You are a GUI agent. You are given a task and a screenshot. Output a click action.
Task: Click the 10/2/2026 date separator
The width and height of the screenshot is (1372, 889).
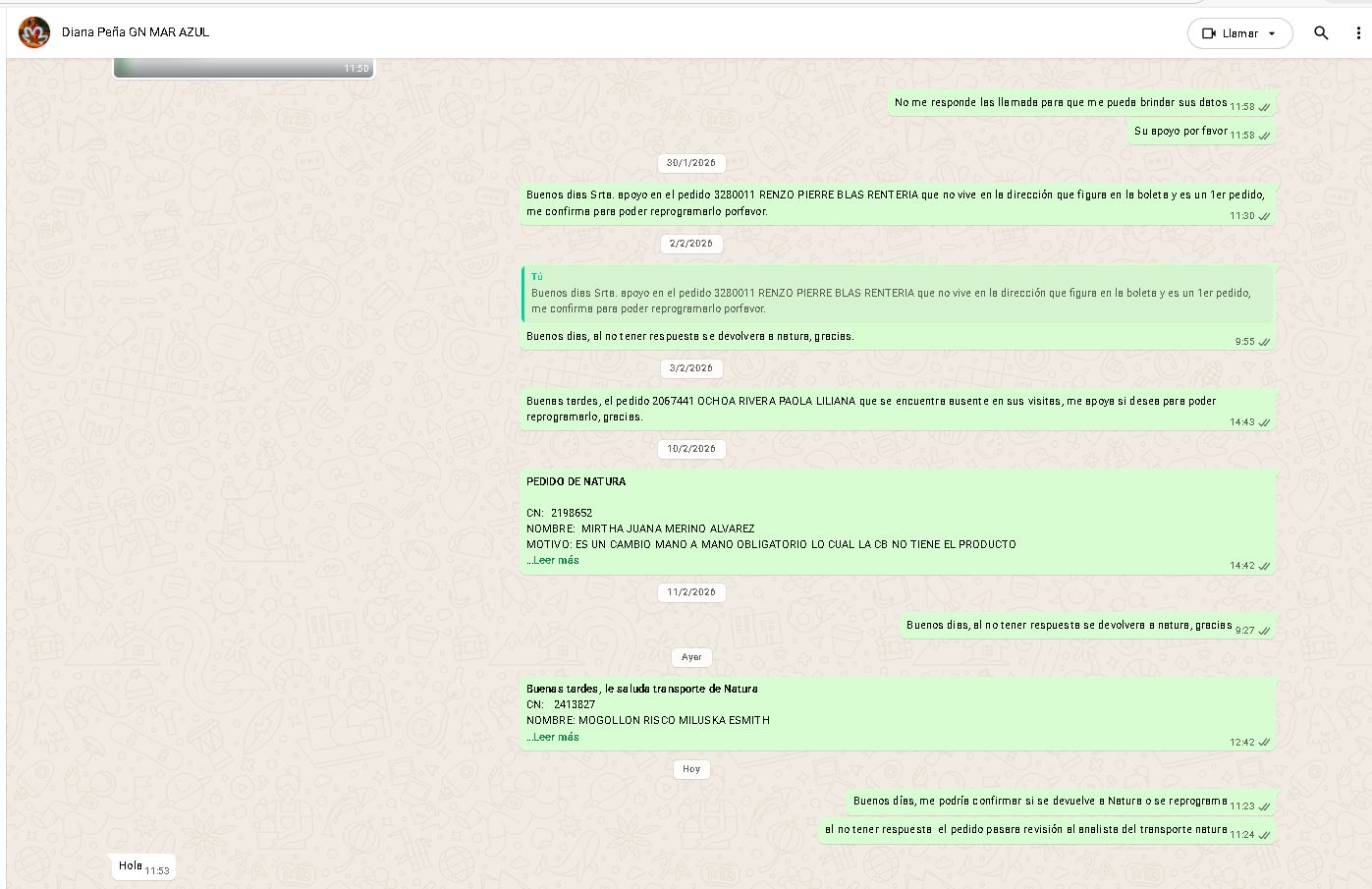[x=691, y=449]
